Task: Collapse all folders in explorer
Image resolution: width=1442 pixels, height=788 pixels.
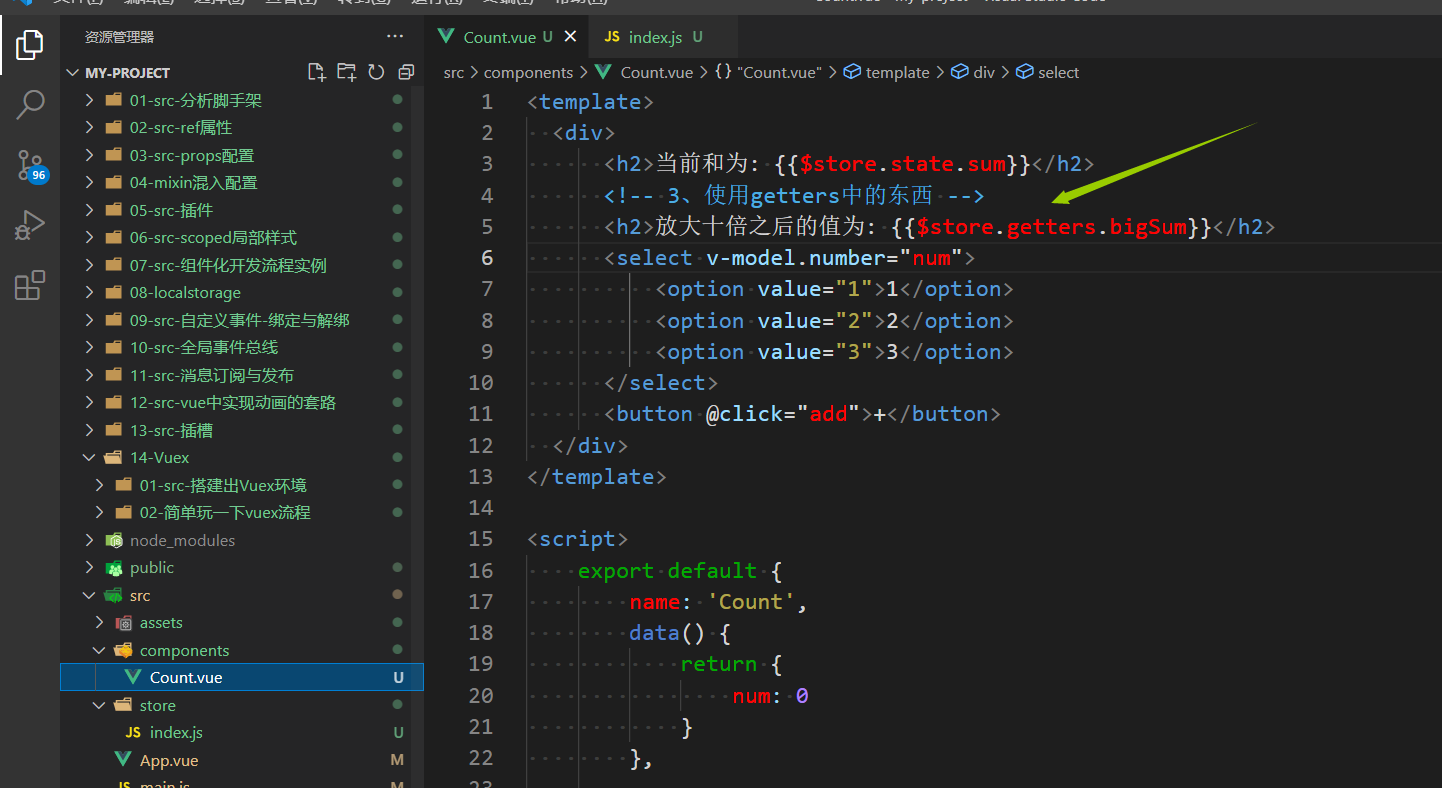Action: (406, 72)
